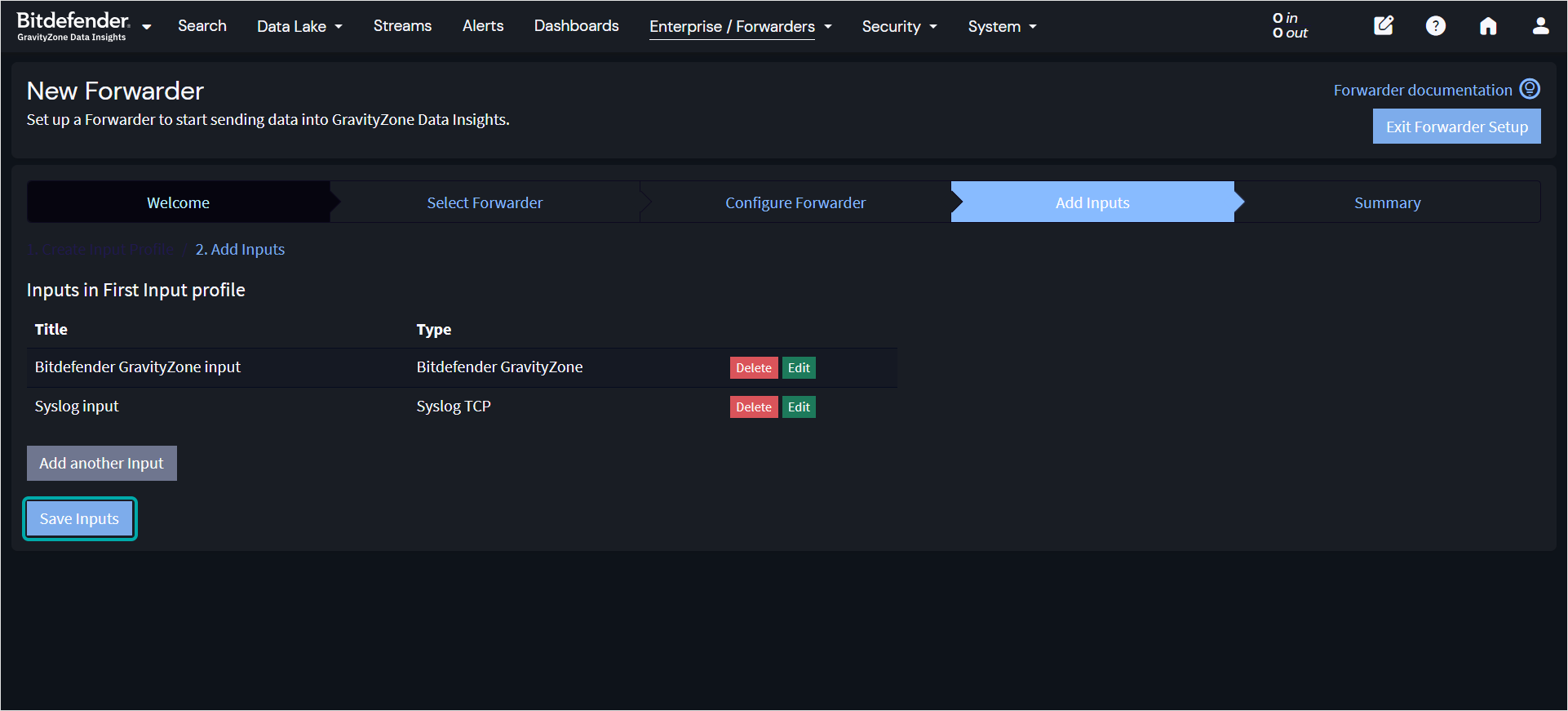Click Exit Forwarder Setup button

(x=1456, y=127)
